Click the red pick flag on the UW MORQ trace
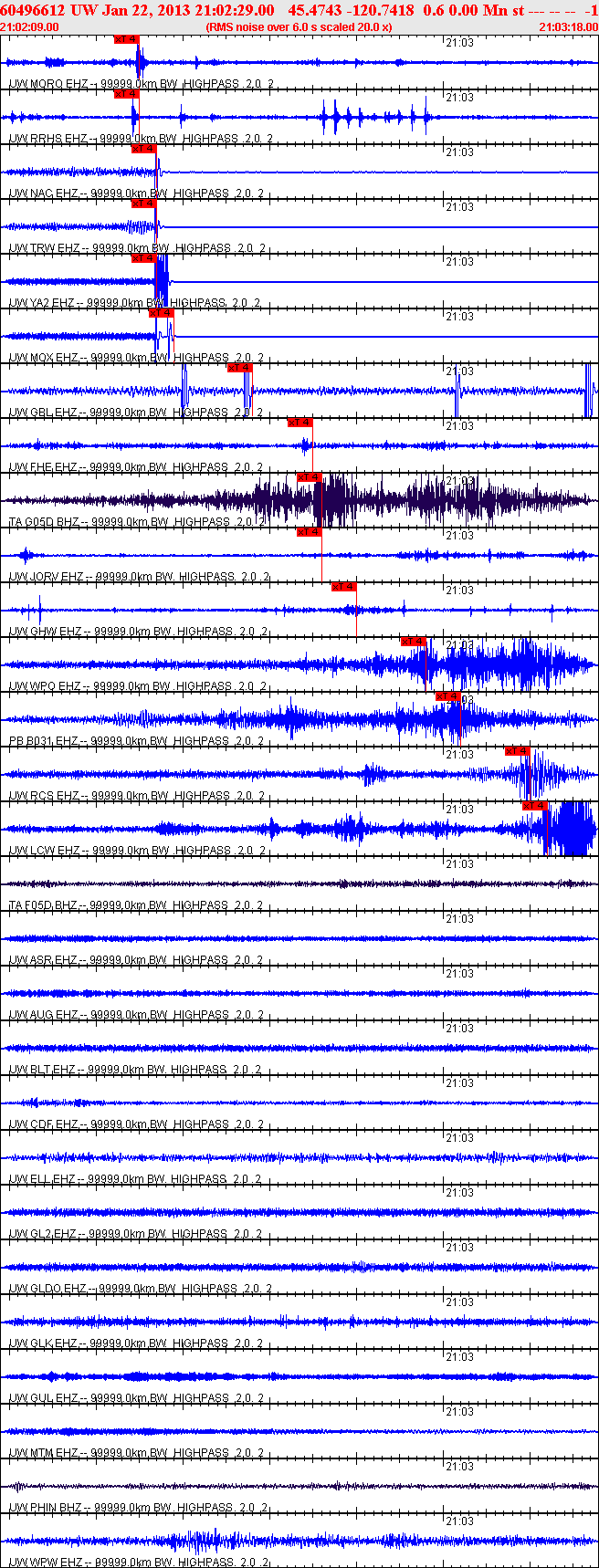This screenshot has height=1568, width=599. 126,40
